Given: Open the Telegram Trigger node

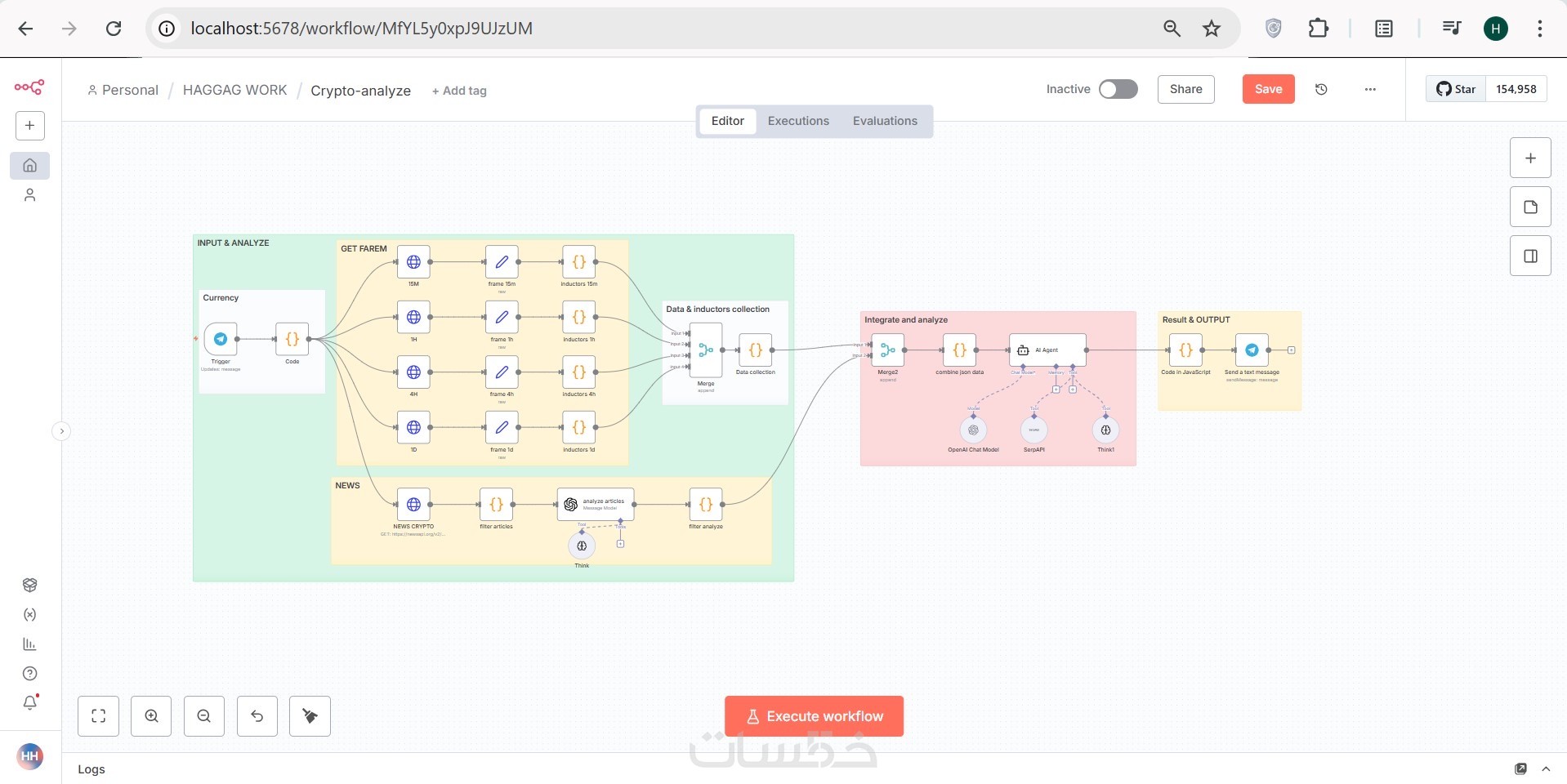Looking at the screenshot, I should tap(221, 339).
